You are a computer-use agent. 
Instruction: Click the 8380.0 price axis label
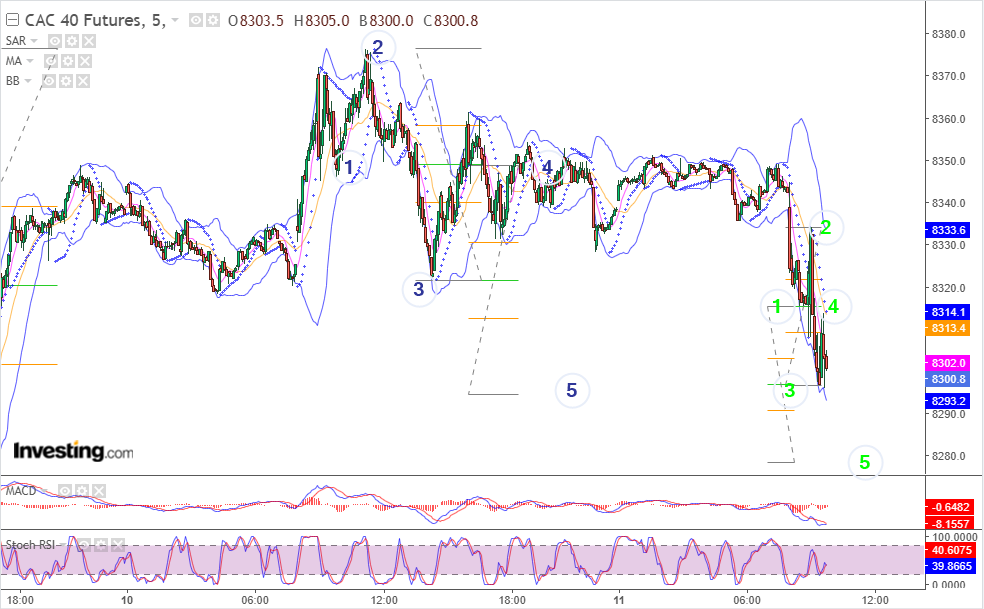948,34
